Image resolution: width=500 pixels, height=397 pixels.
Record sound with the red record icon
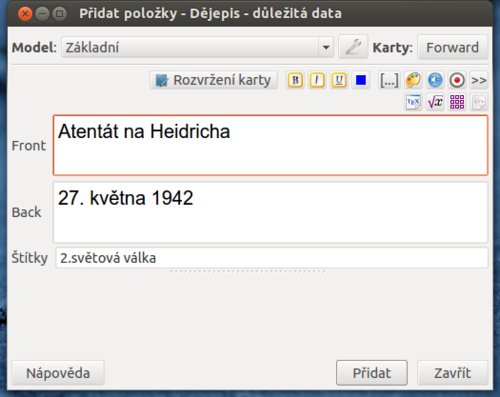(x=457, y=80)
